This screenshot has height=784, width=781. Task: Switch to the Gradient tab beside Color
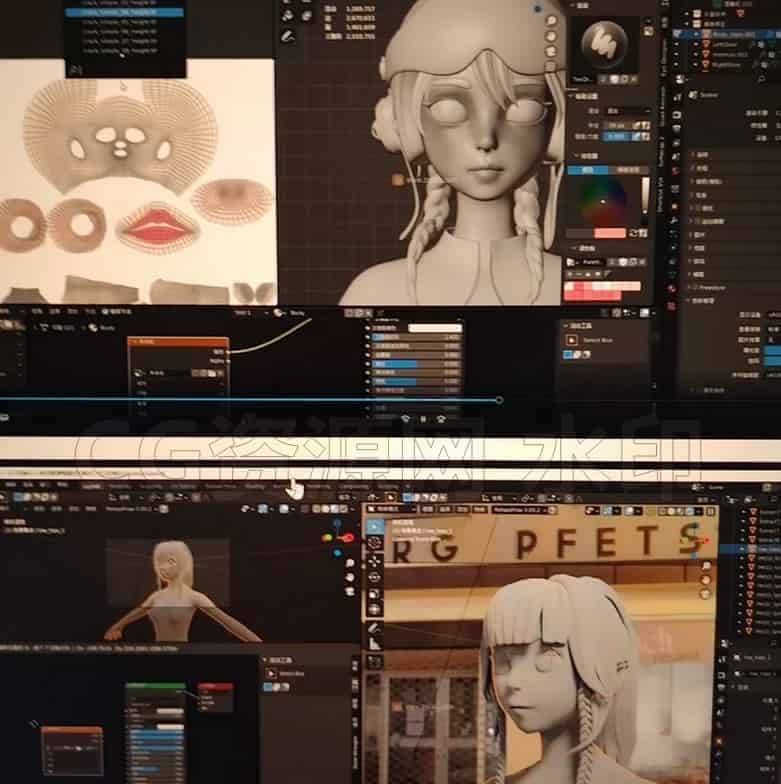[628, 170]
